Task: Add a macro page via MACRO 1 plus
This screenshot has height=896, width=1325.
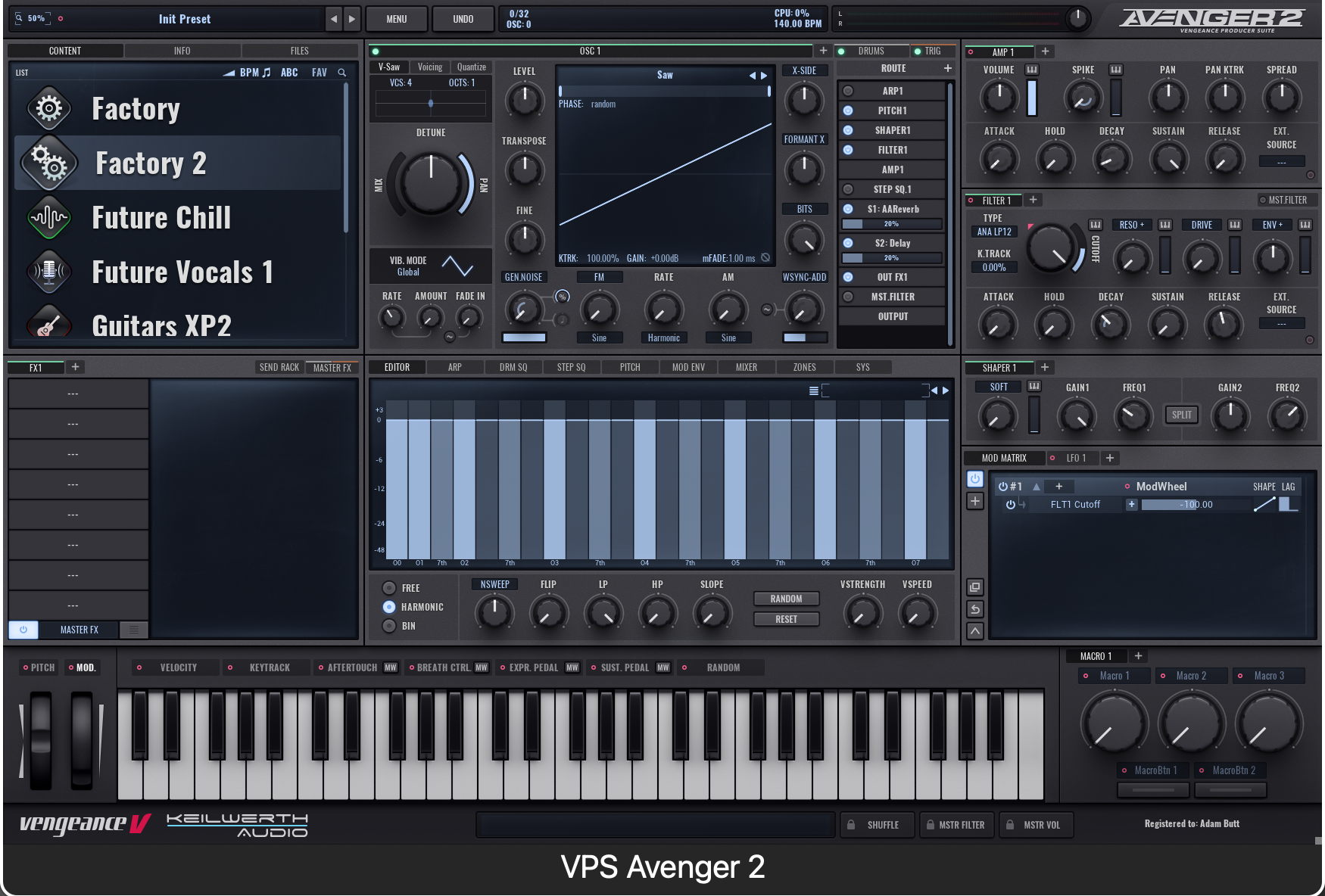Action: 1138,656
